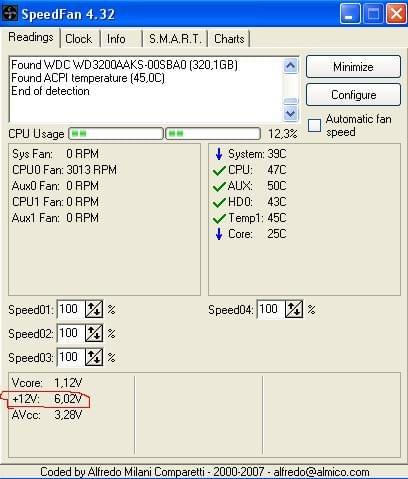Click the green check beside CPU temperature
Viewport: 408px width, 479px height.
[219, 171]
